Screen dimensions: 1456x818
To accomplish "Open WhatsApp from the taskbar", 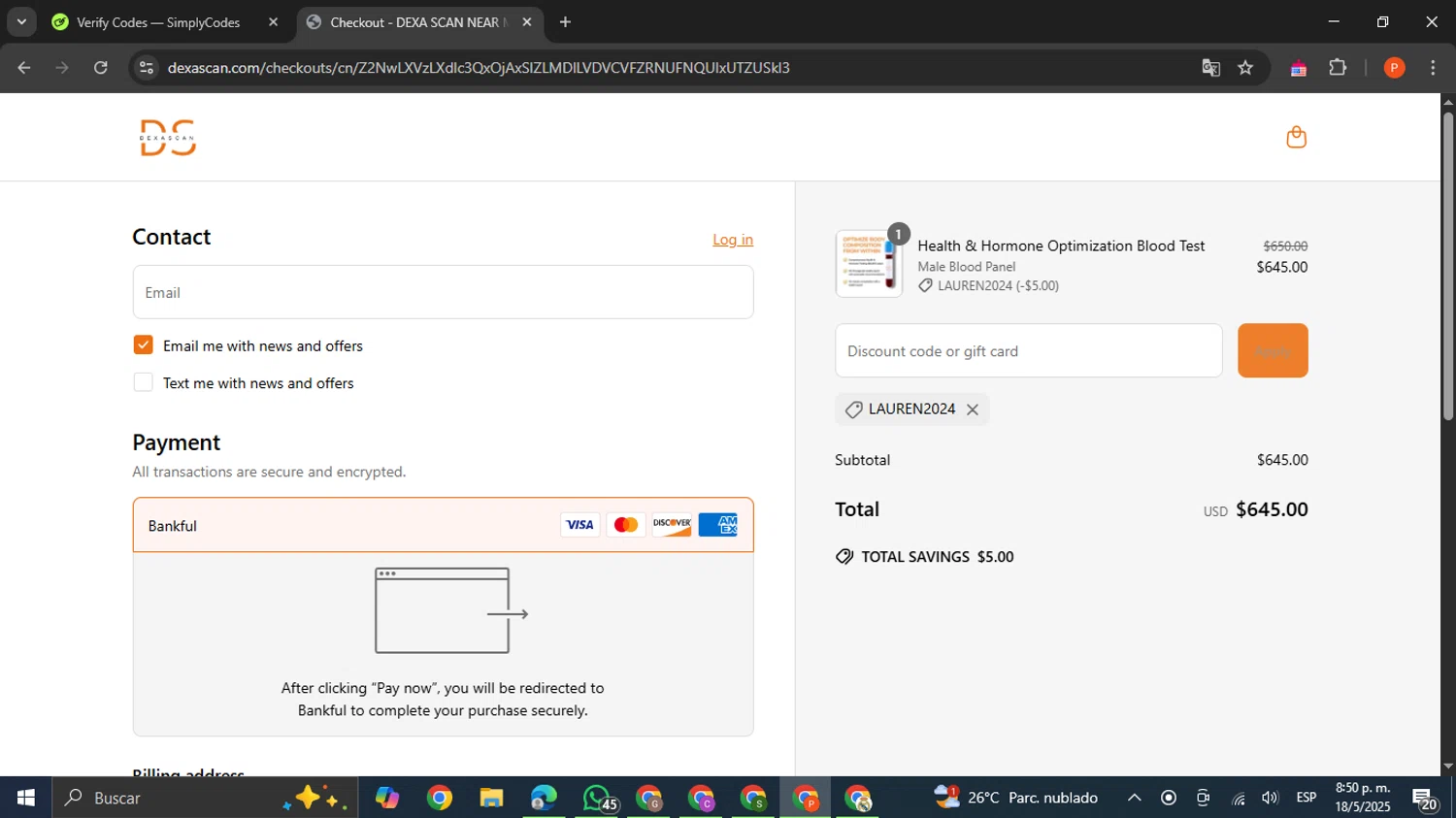I will [x=598, y=798].
